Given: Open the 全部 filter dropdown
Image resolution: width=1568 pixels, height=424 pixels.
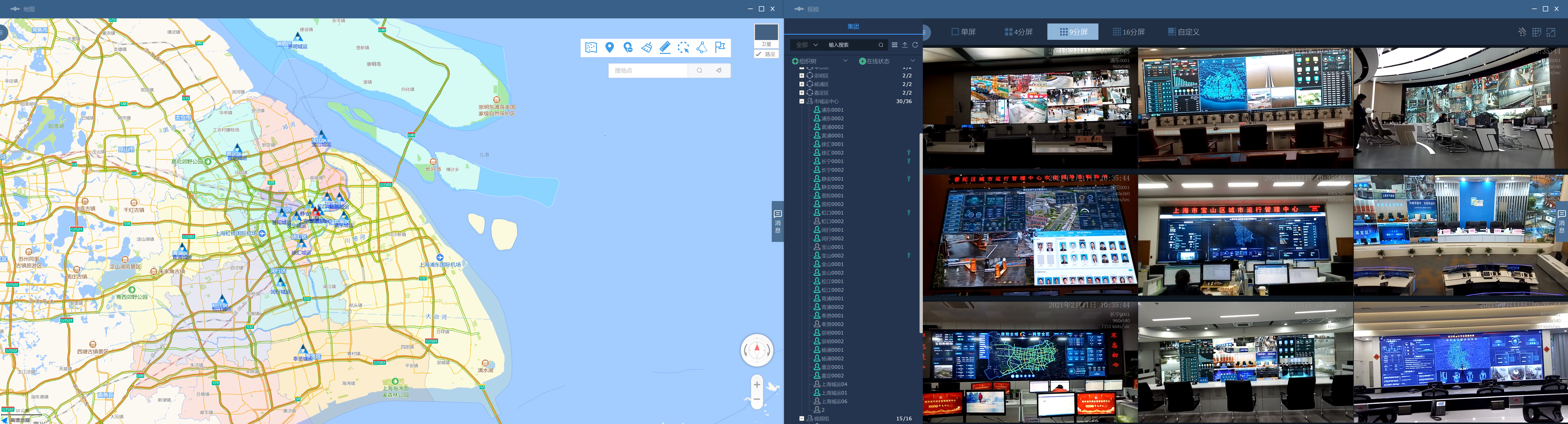Looking at the screenshot, I should click(807, 45).
